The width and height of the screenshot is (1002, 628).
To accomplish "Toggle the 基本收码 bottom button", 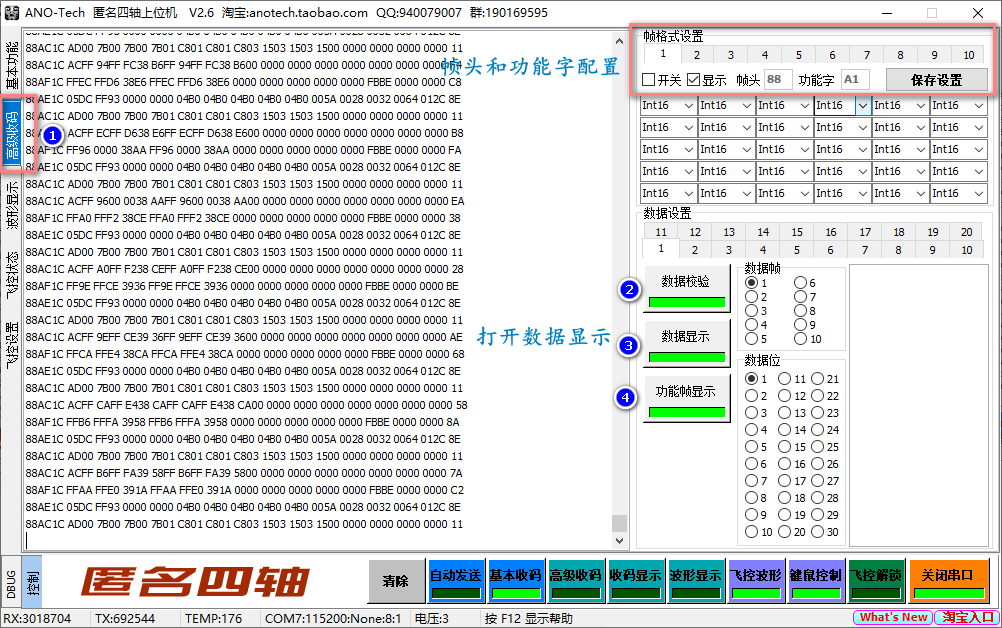I will coord(516,581).
